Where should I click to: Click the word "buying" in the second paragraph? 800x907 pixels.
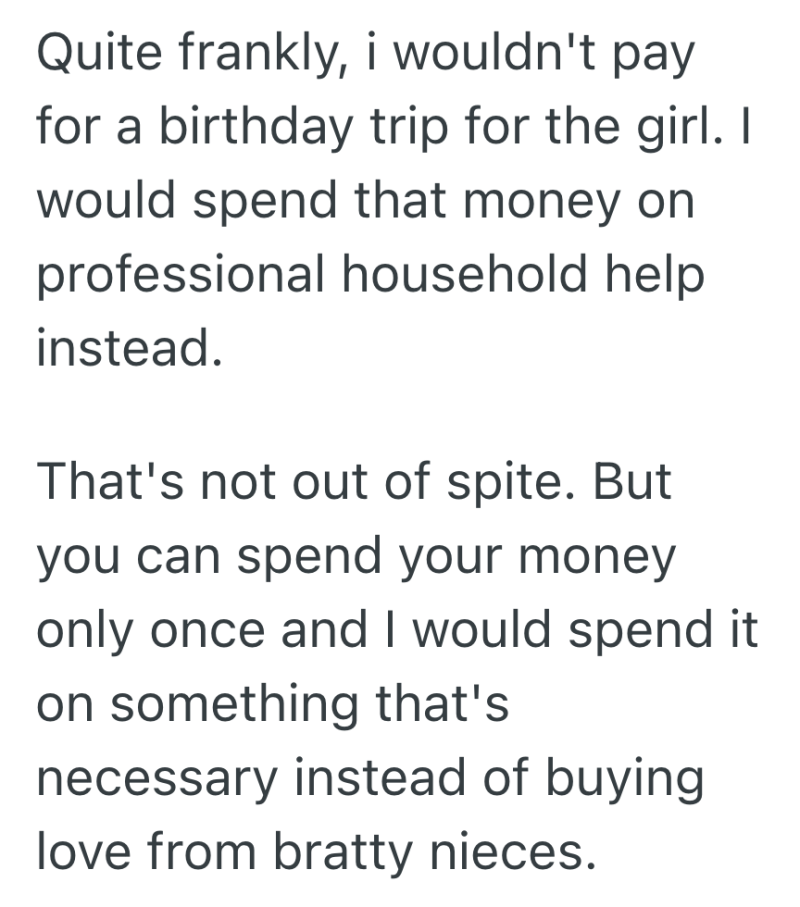625,777
